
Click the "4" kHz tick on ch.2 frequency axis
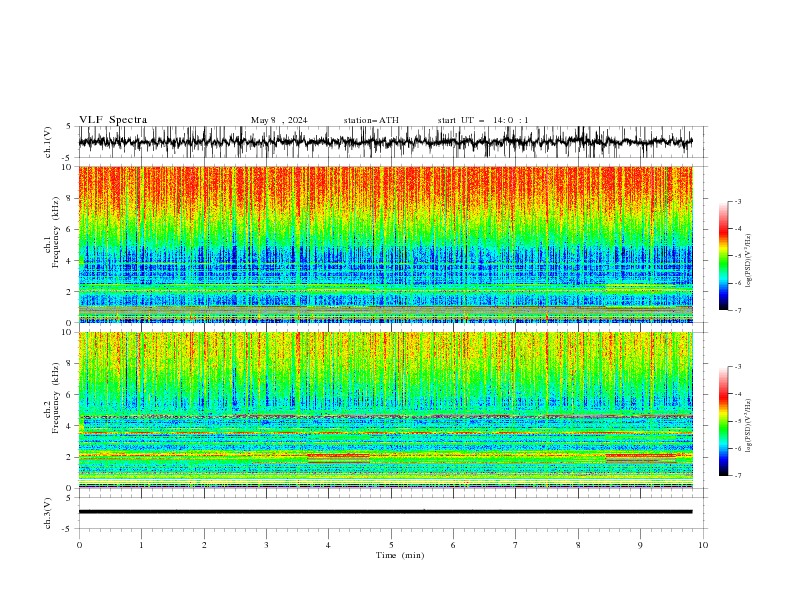(71, 426)
